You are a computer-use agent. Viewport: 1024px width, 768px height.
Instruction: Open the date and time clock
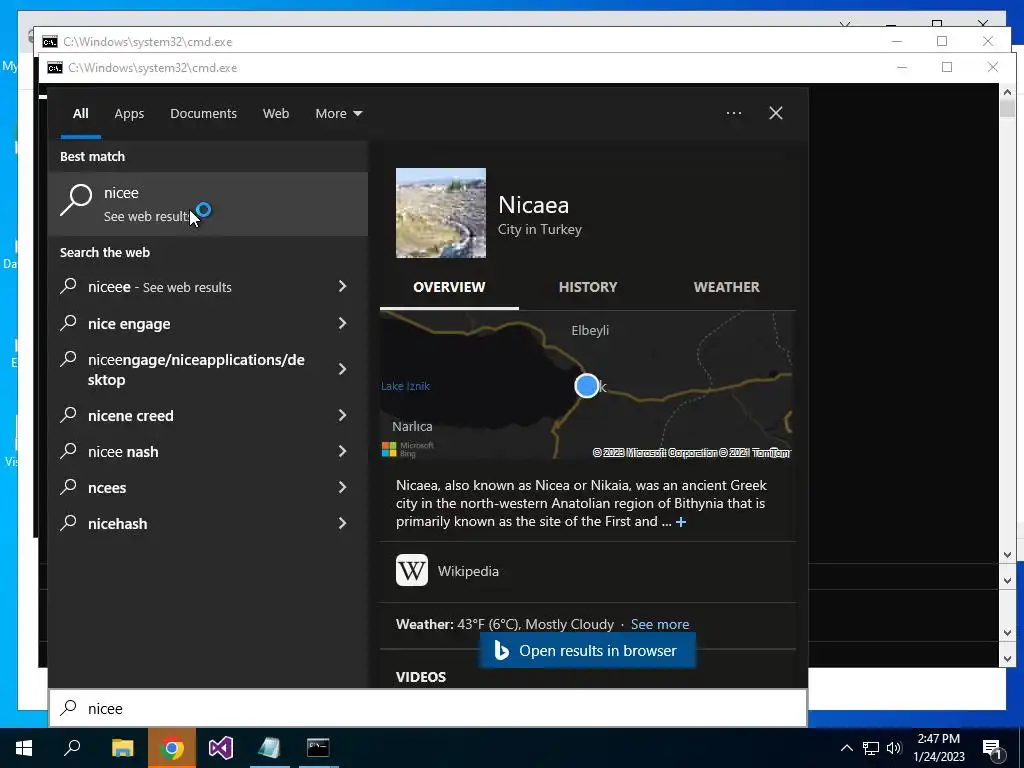click(x=938, y=748)
